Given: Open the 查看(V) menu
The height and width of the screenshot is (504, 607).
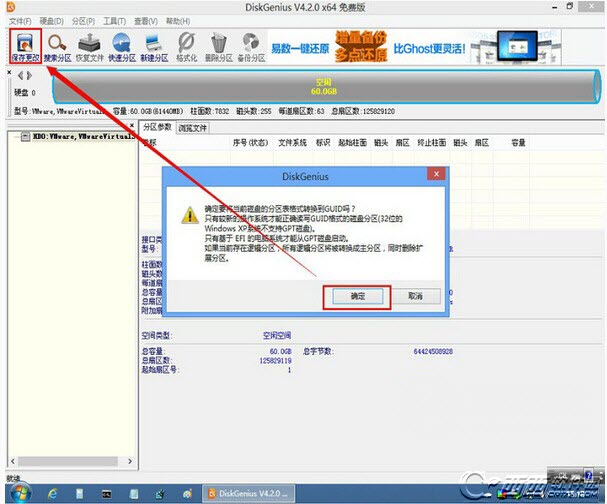Looking at the screenshot, I should click(x=146, y=21).
